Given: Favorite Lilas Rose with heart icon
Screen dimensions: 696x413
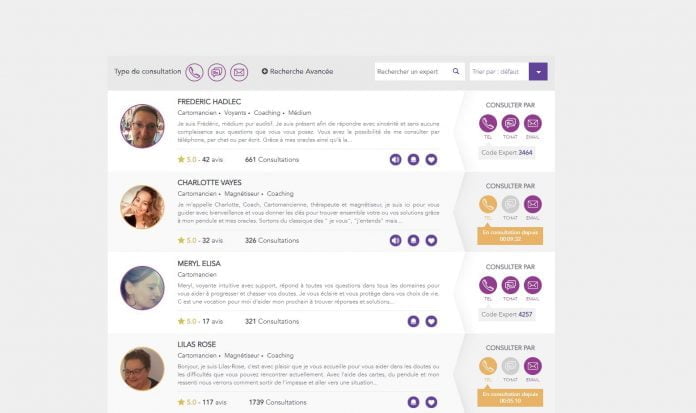Looking at the screenshot, I should coord(431,402).
